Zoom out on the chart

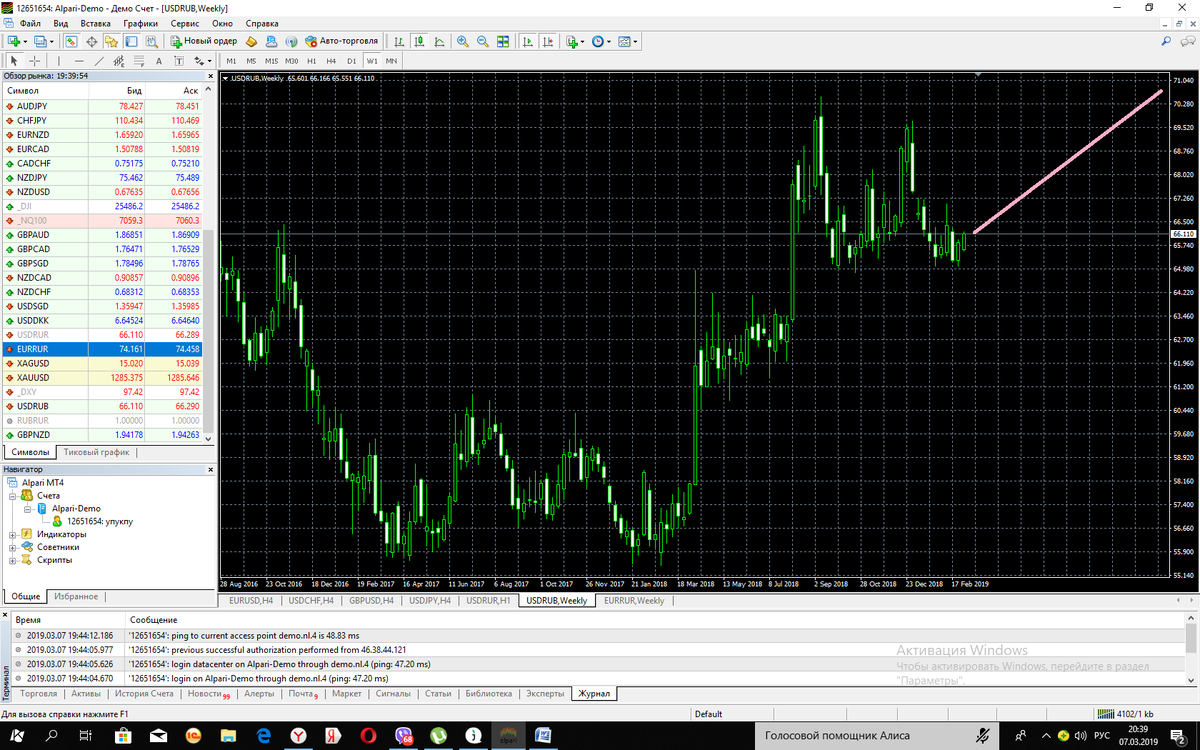[x=483, y=41]
